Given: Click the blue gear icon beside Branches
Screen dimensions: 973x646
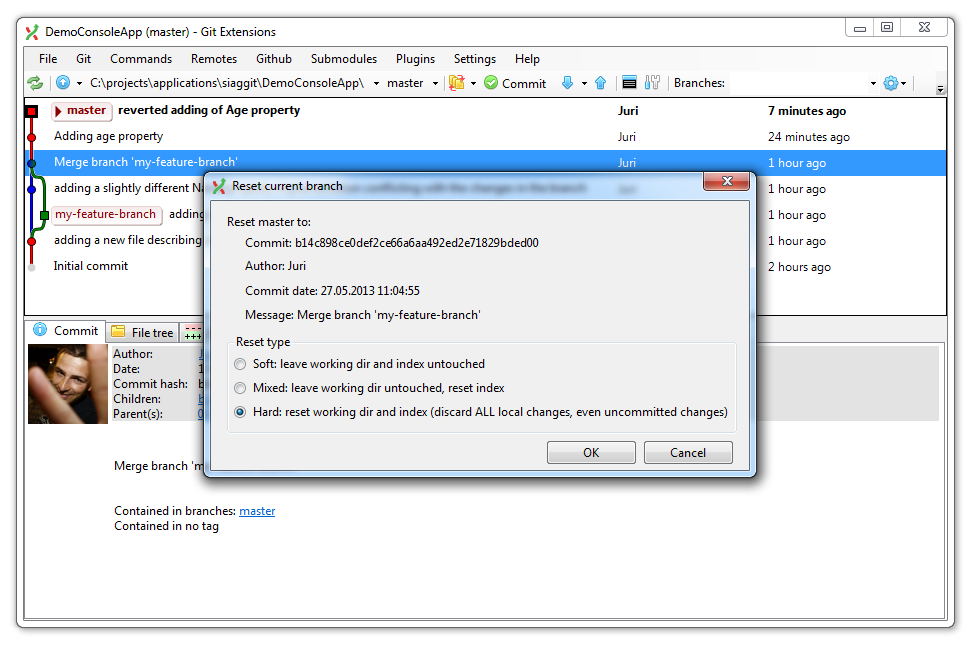Looking at the screenshot, I should pos(890,83).
